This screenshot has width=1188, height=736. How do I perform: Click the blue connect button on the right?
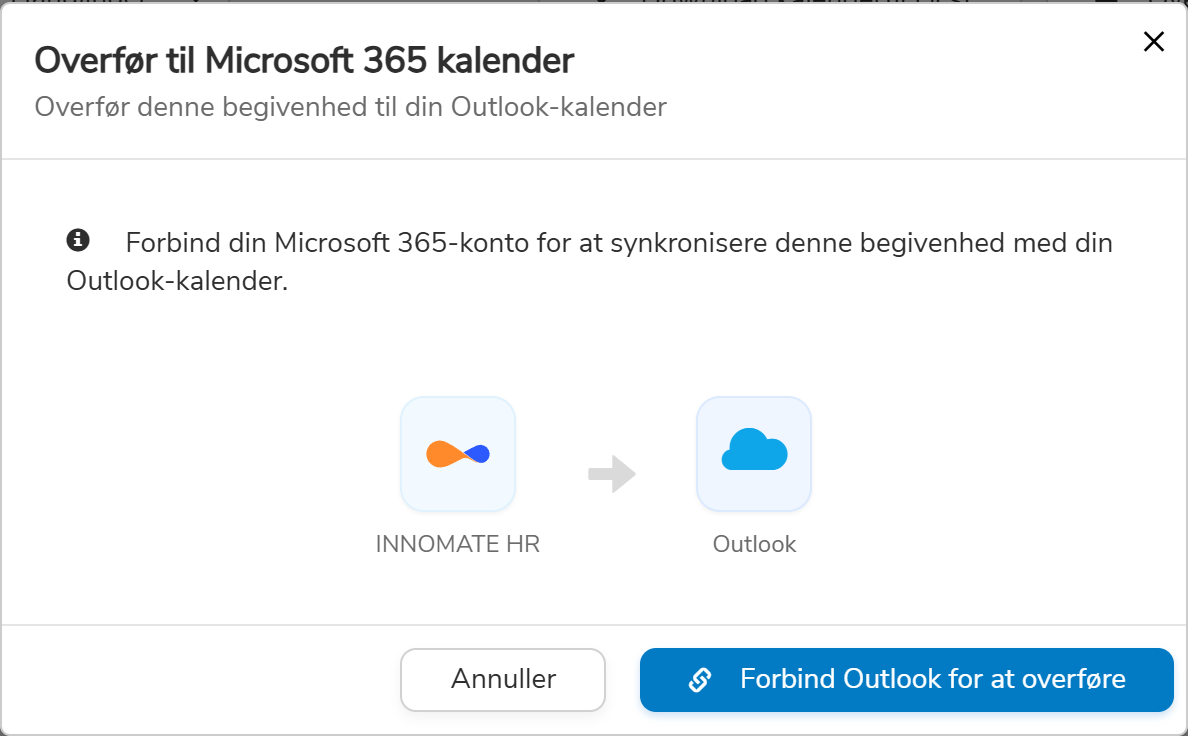[x=906, y=679]
